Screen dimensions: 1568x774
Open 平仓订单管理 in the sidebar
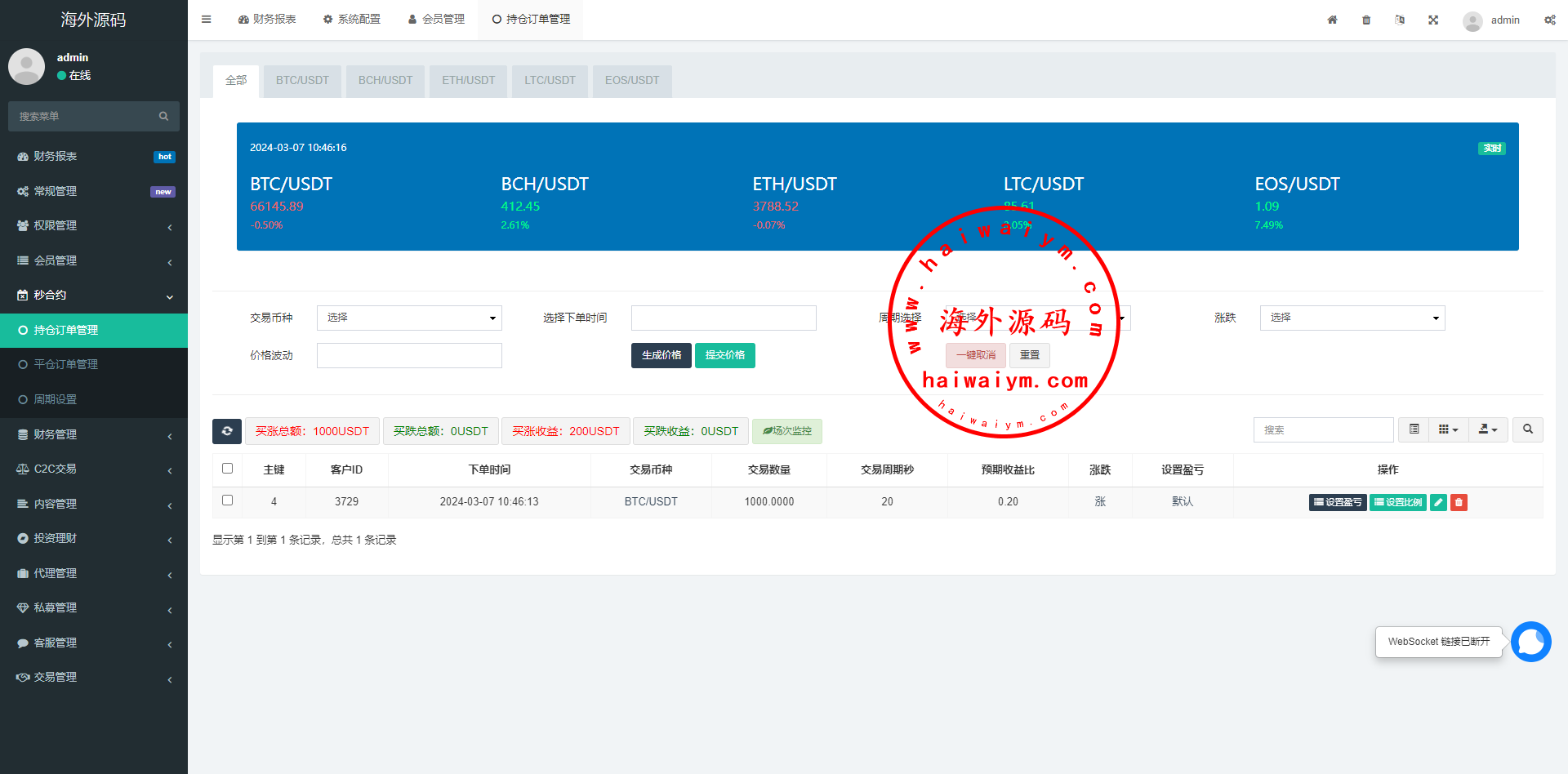(65, 364)
